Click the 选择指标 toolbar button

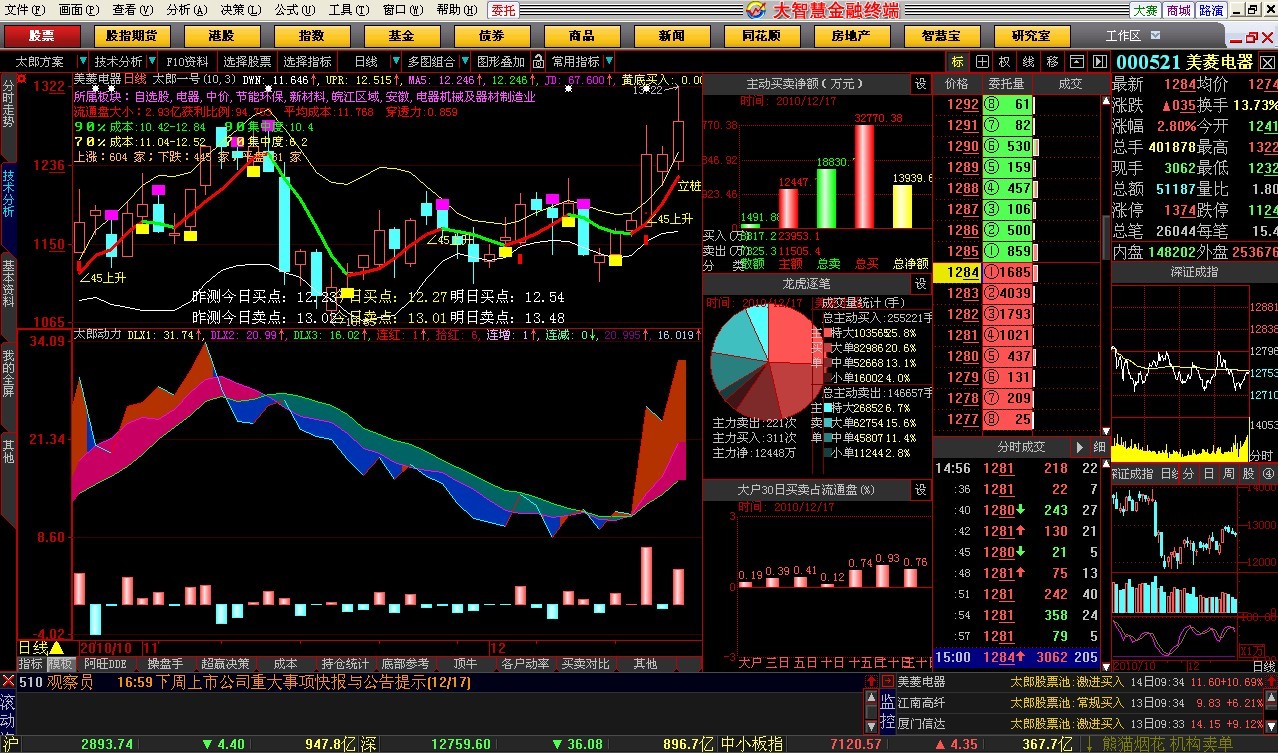pyautogui.click(x=307, y=62)
